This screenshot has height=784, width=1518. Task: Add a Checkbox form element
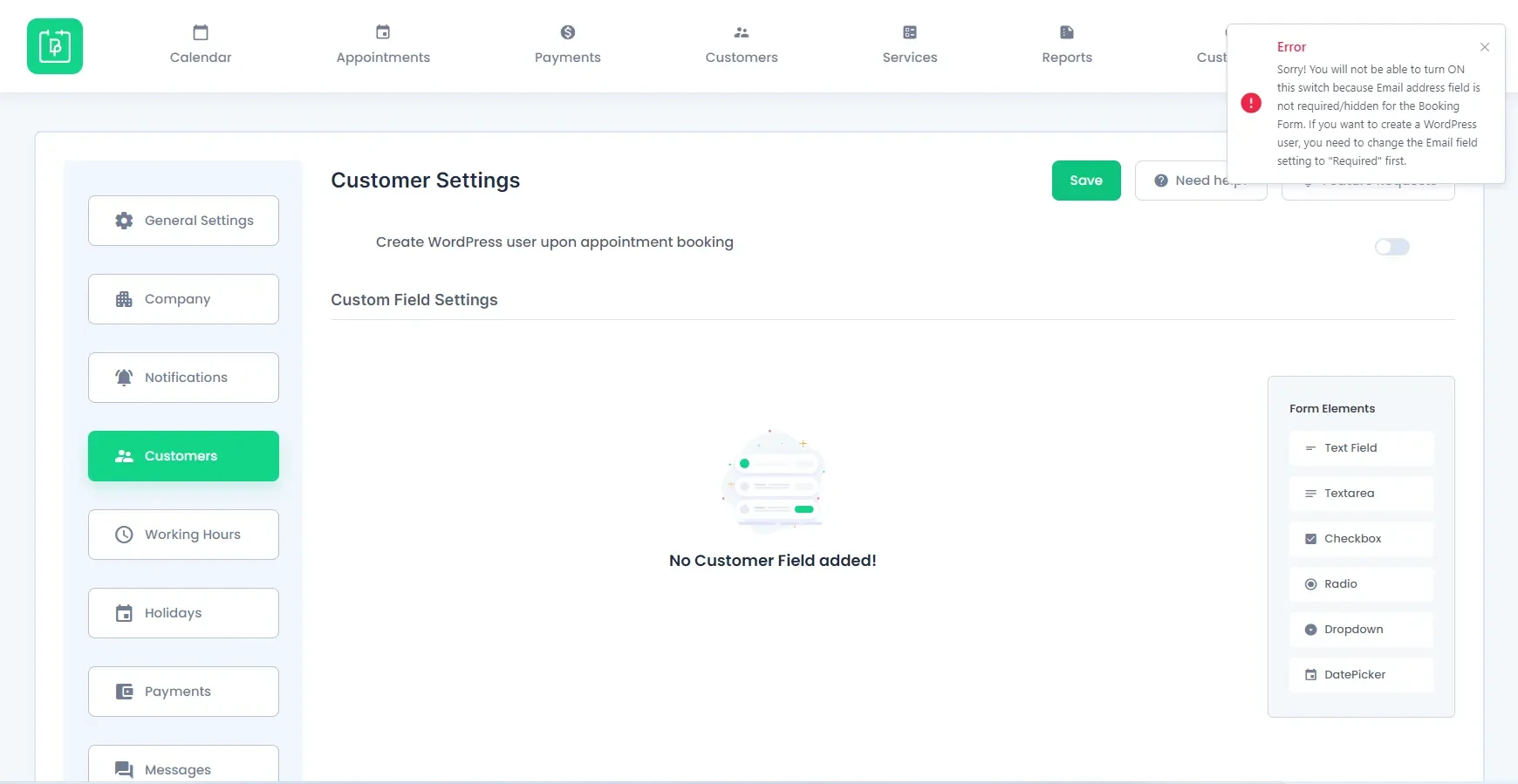click(x=1361, y=539)
